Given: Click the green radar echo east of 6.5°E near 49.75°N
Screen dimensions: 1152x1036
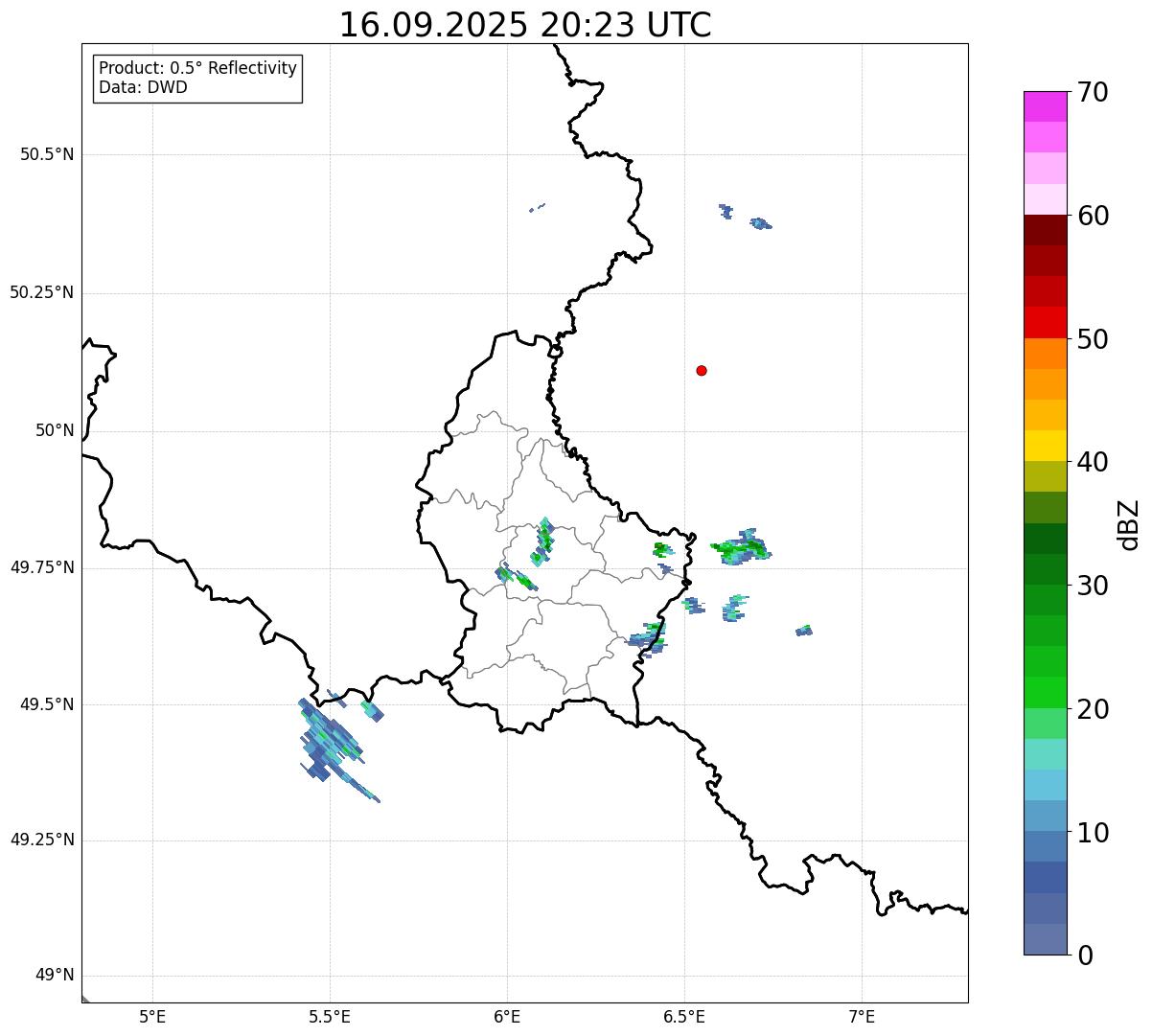Looking at the screenshot, I should pos(742,547).
